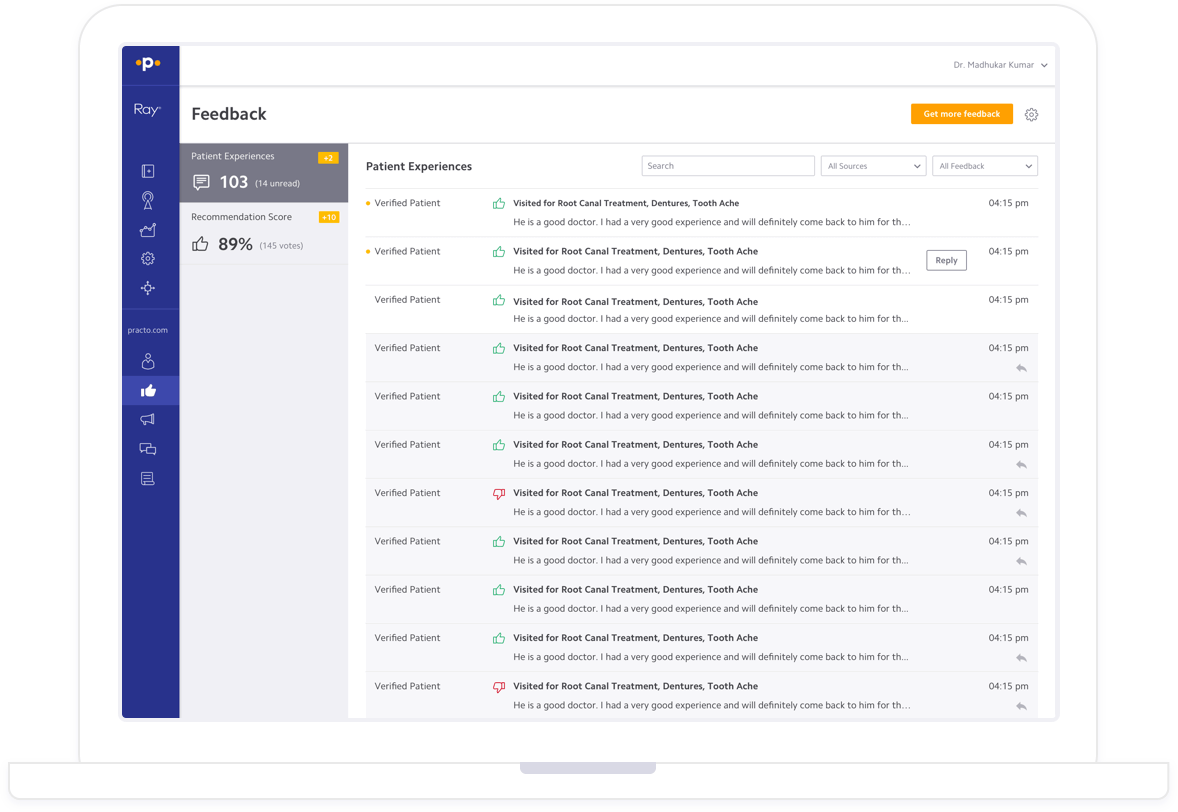Image resolution: width=1178 pixels, height=812 pixels.
Task: Open the trends chart icon in sidebar
Action: [148, 229]
